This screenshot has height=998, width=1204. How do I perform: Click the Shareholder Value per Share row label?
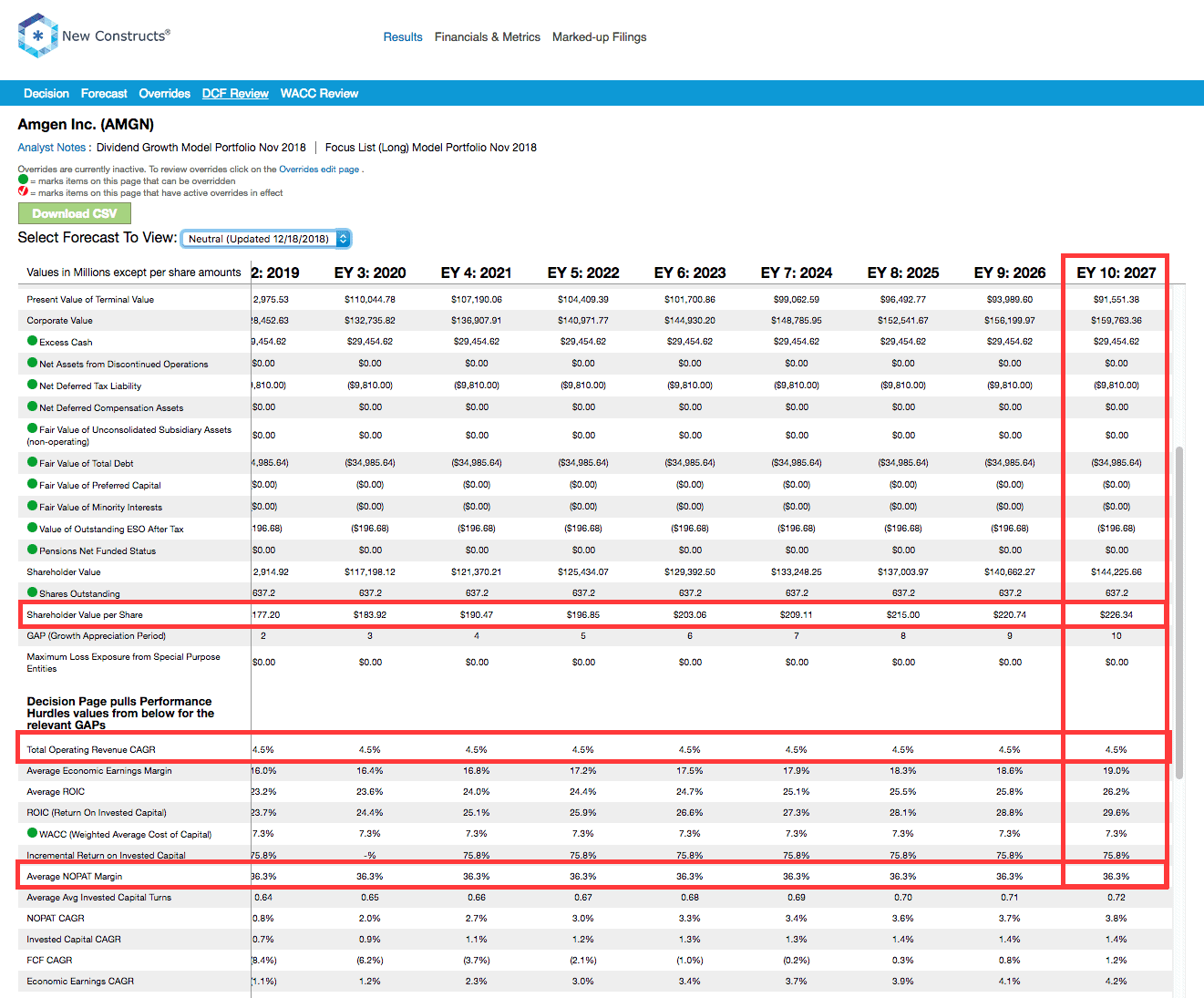[85, 615]
